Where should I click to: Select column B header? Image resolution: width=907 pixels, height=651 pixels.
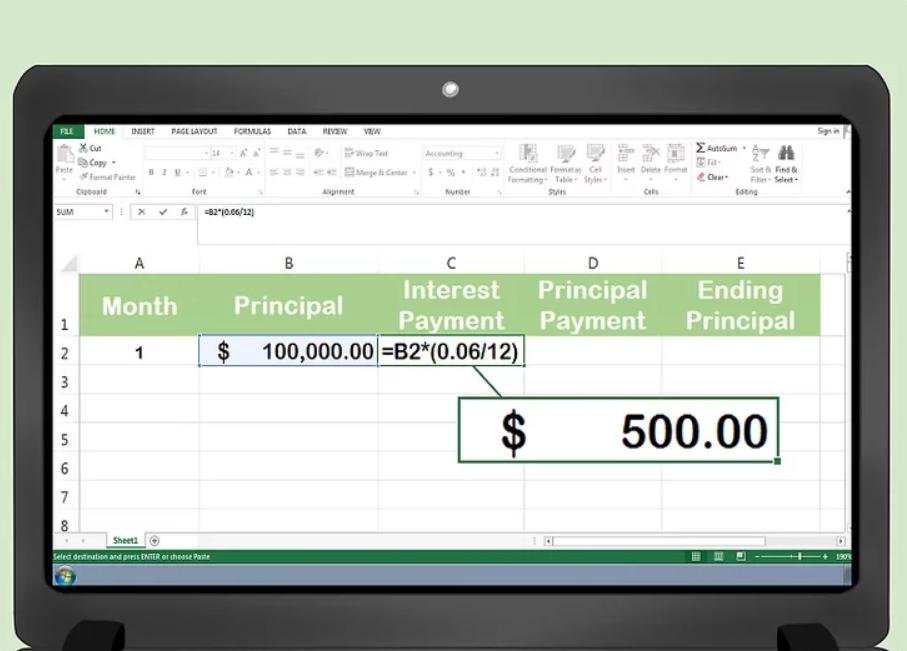(x=289, y=263)
